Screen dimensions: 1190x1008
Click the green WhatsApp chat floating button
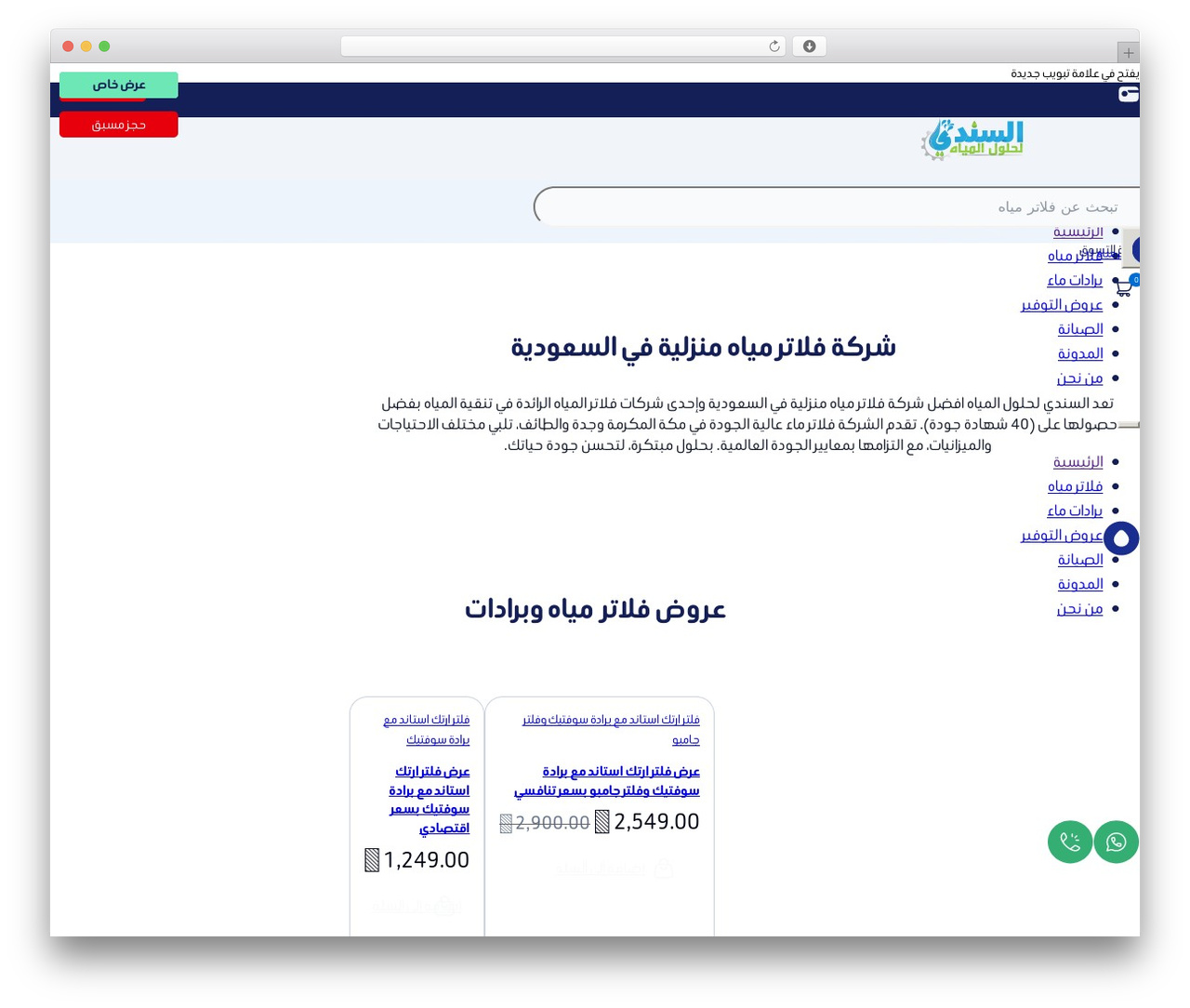point(1117,842)
